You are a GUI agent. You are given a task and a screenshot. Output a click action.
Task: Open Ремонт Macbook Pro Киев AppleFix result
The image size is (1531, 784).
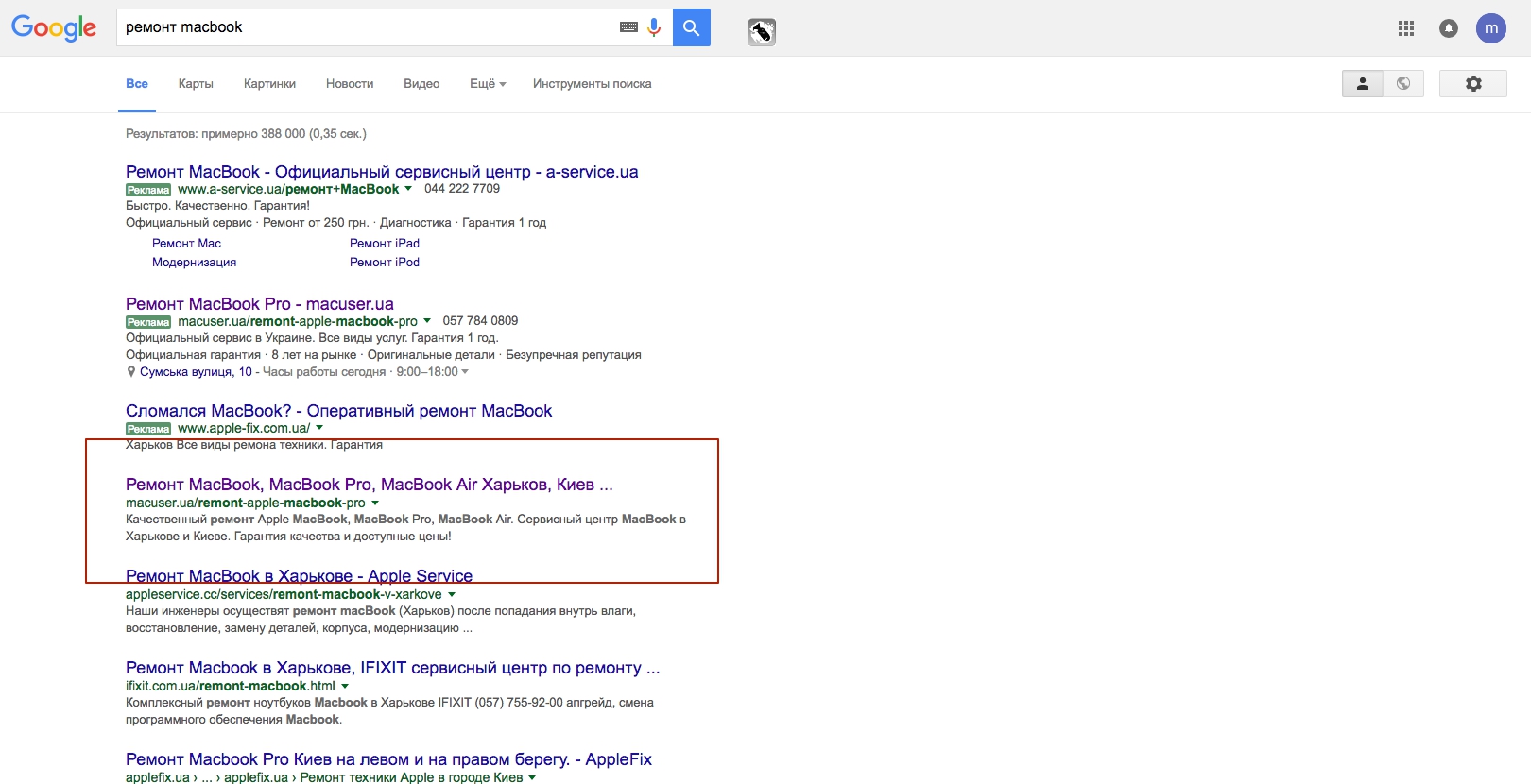(x=388, y=759)
